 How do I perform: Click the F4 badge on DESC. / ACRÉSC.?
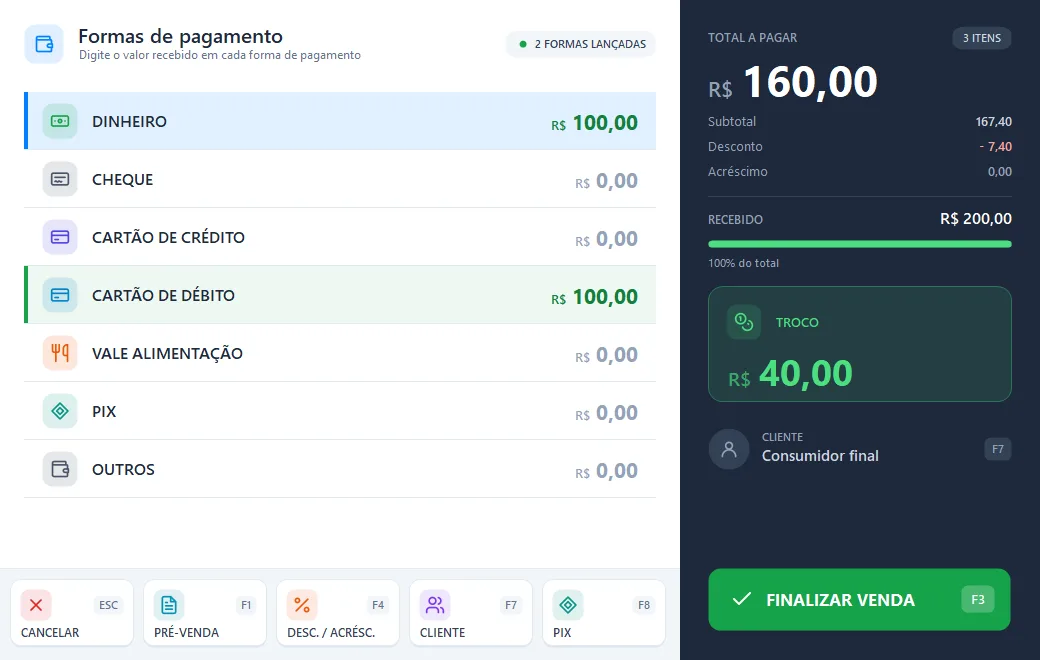coord(378,605)
